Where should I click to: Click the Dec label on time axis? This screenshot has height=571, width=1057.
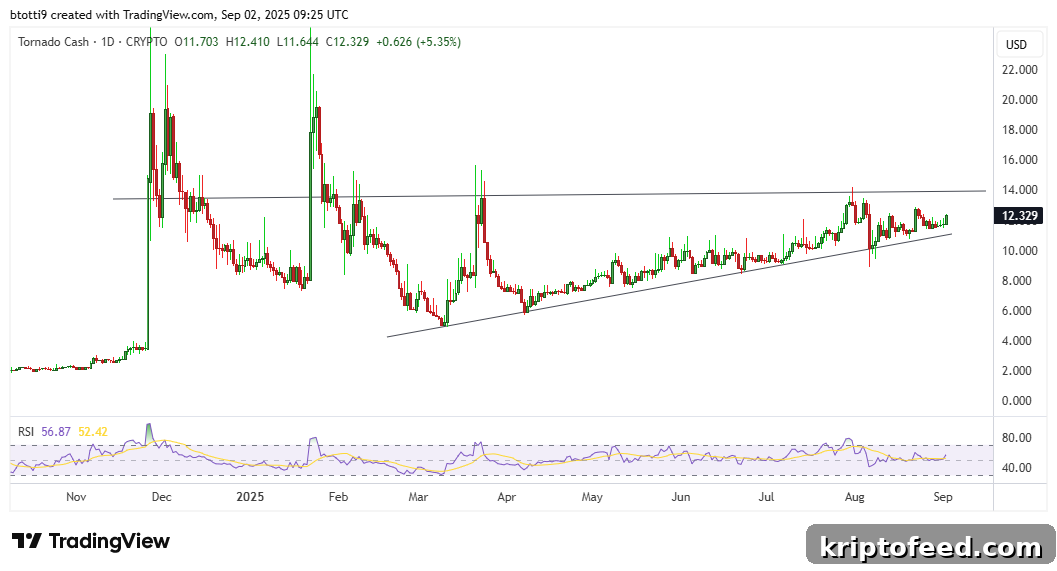[161, 497]
